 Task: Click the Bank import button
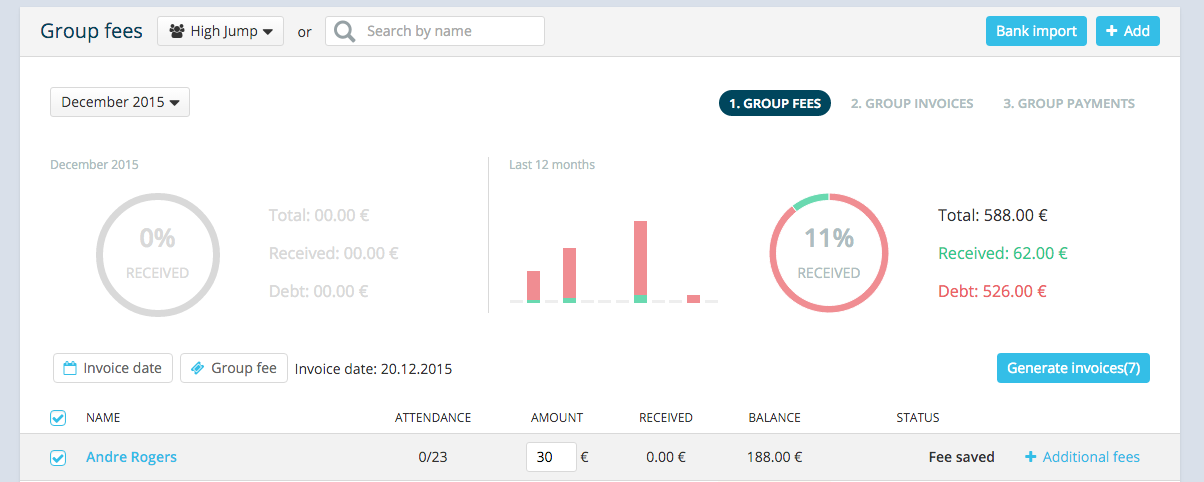tap(1036, 31)
